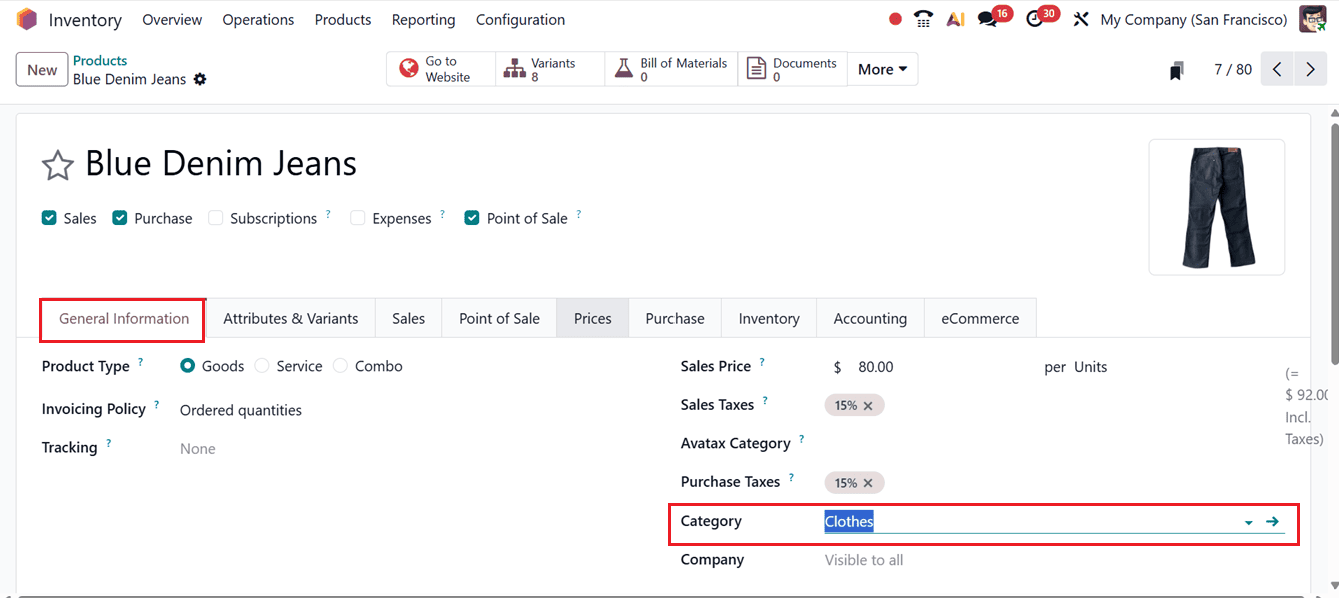Click the product settings gear next to Blue Denim Jeans
1339x598 pixels.
click(x=200, y=79)
